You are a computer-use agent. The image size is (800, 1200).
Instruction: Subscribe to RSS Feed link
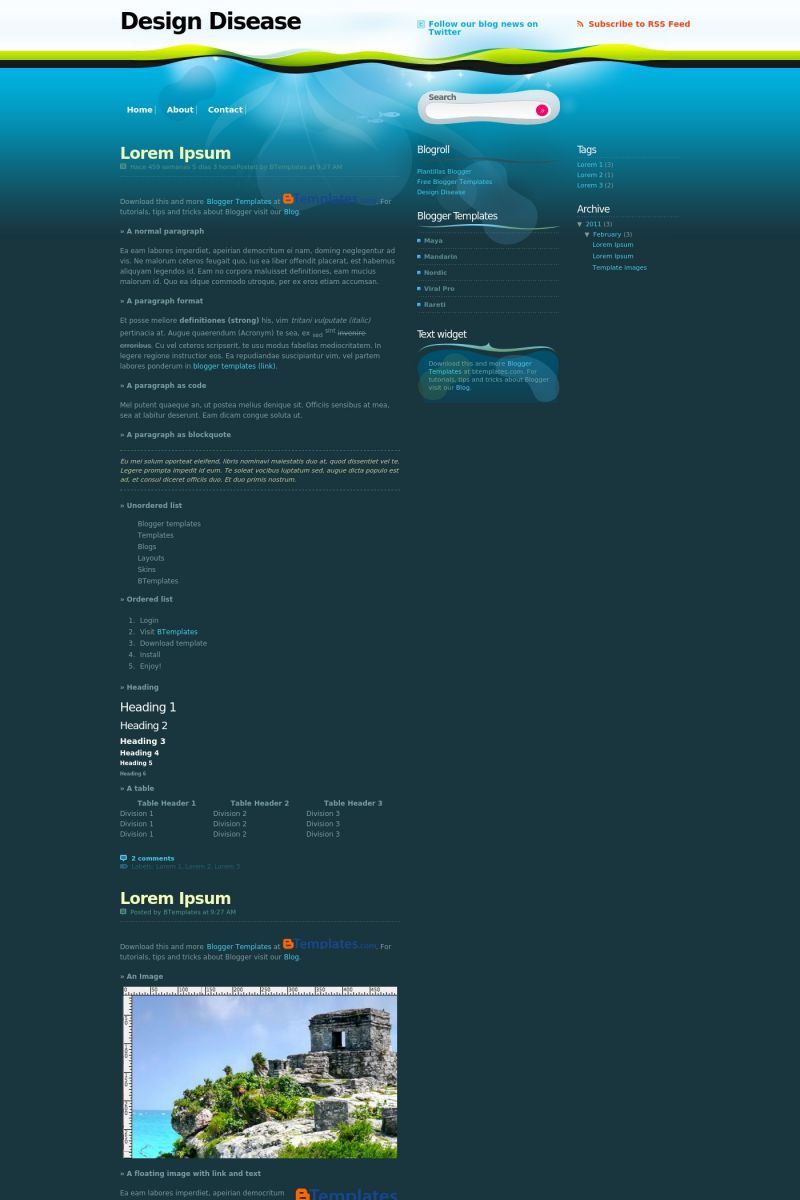[x=639, y=24]
